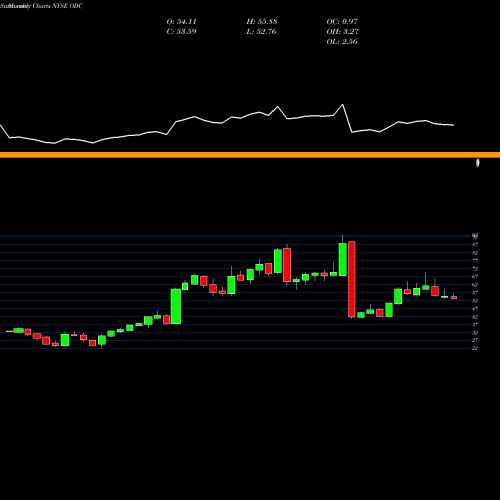Click the 'OH: 3.27' value
This screenshot has height=500, width=500.
[342, 32]
